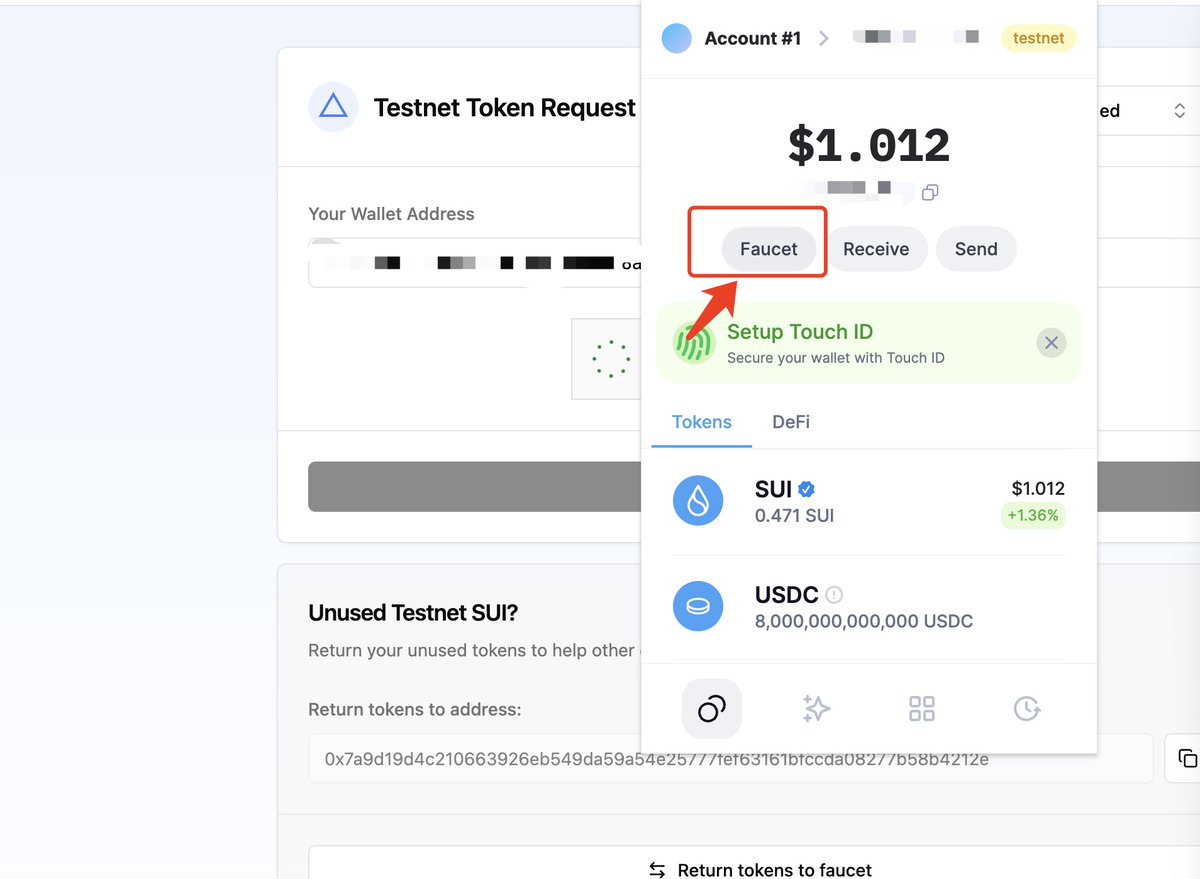The height and width of the screenshot is (879, 1200).
Task: Copy wallet address with copy icon
Action: coord(930,192)
